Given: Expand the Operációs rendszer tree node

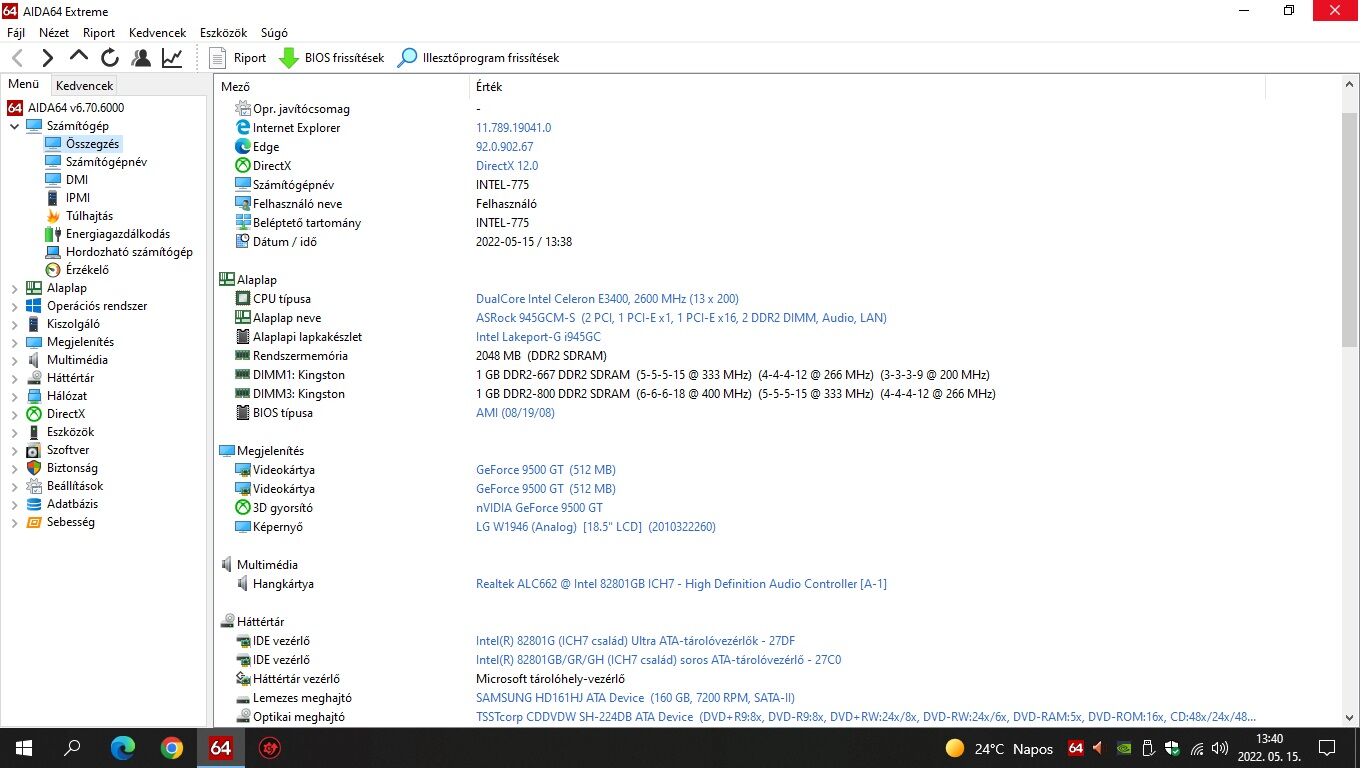Looking at the screenshot, I should click(14, 306).
